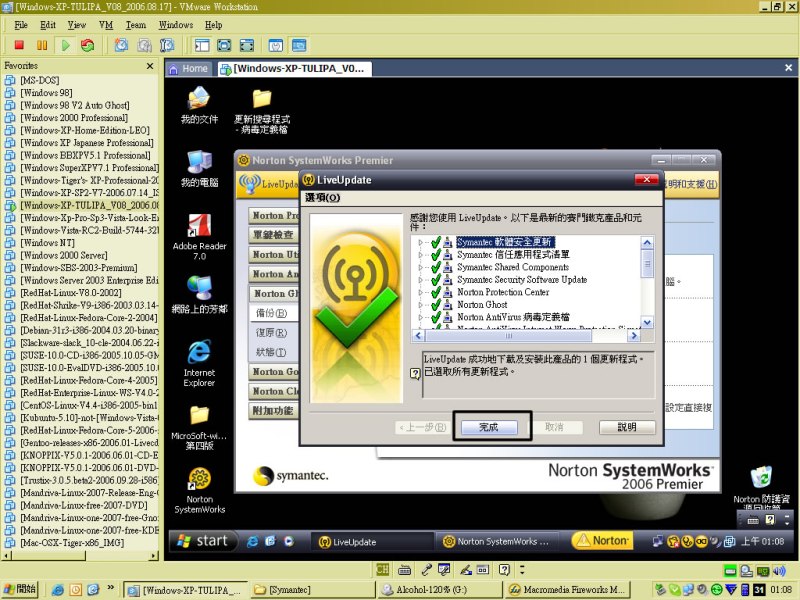Click the Summary view toolbar icon

276,45
